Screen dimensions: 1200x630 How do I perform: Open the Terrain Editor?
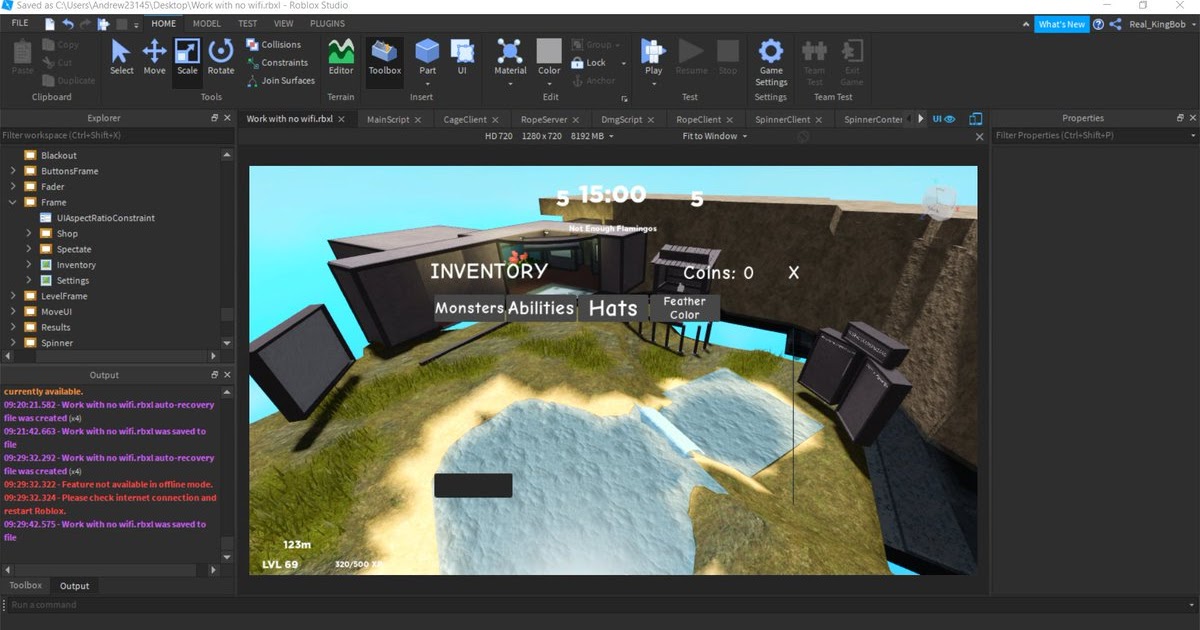[x=341, y=58]
